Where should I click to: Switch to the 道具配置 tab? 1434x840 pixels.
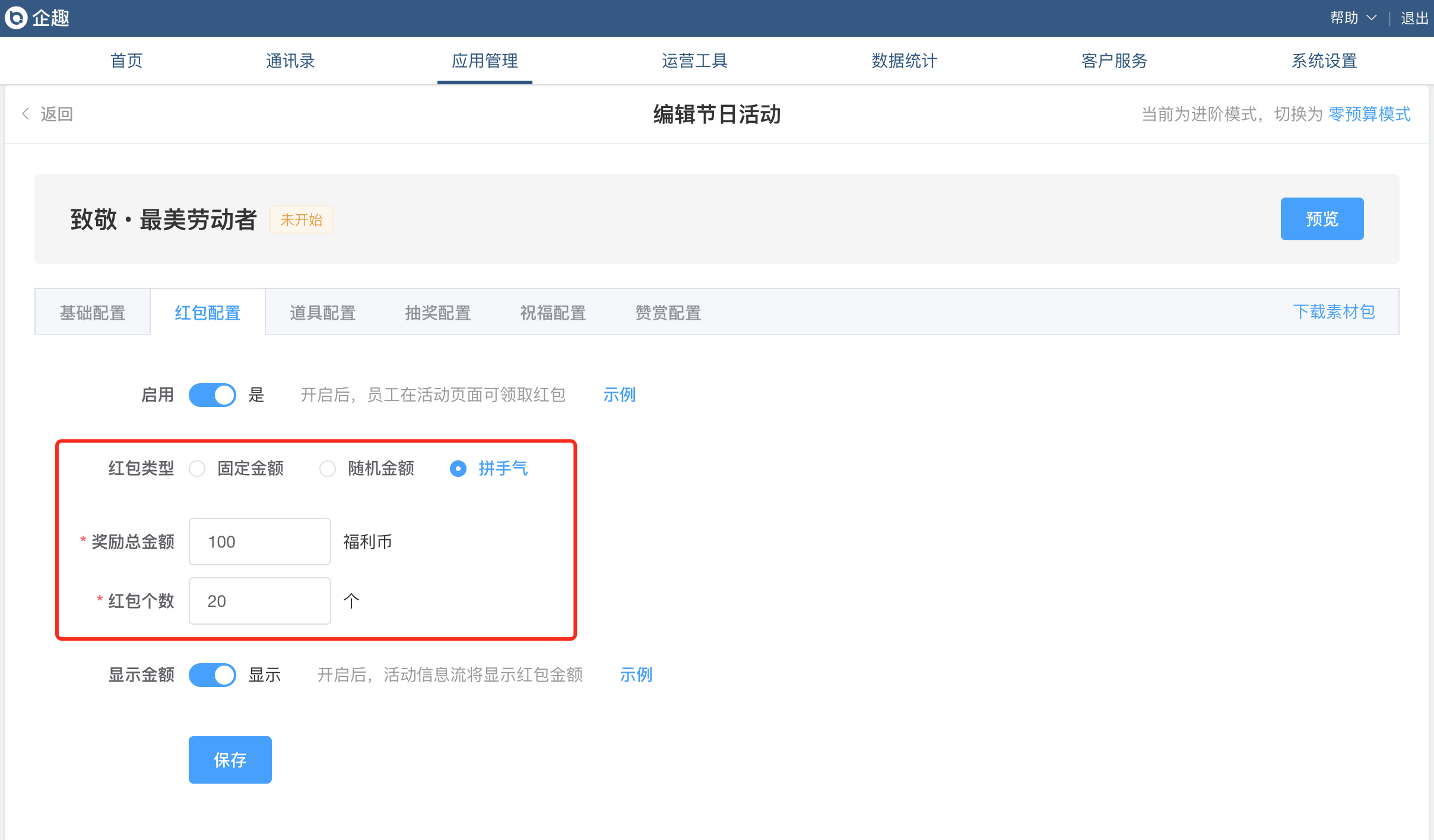pos(322,313)
